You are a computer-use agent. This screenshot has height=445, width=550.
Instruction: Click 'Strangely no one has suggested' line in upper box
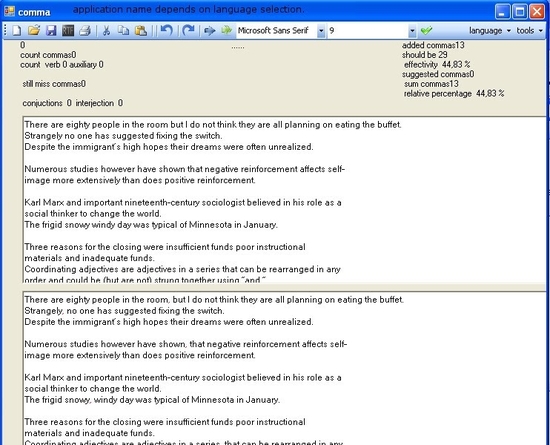point(123,136)
